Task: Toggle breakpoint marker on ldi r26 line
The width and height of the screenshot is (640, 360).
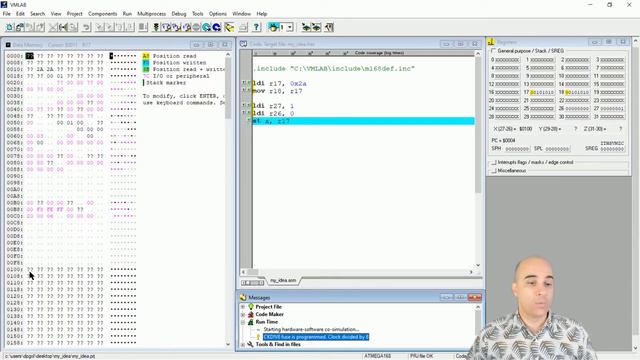Action: (246, 113)
